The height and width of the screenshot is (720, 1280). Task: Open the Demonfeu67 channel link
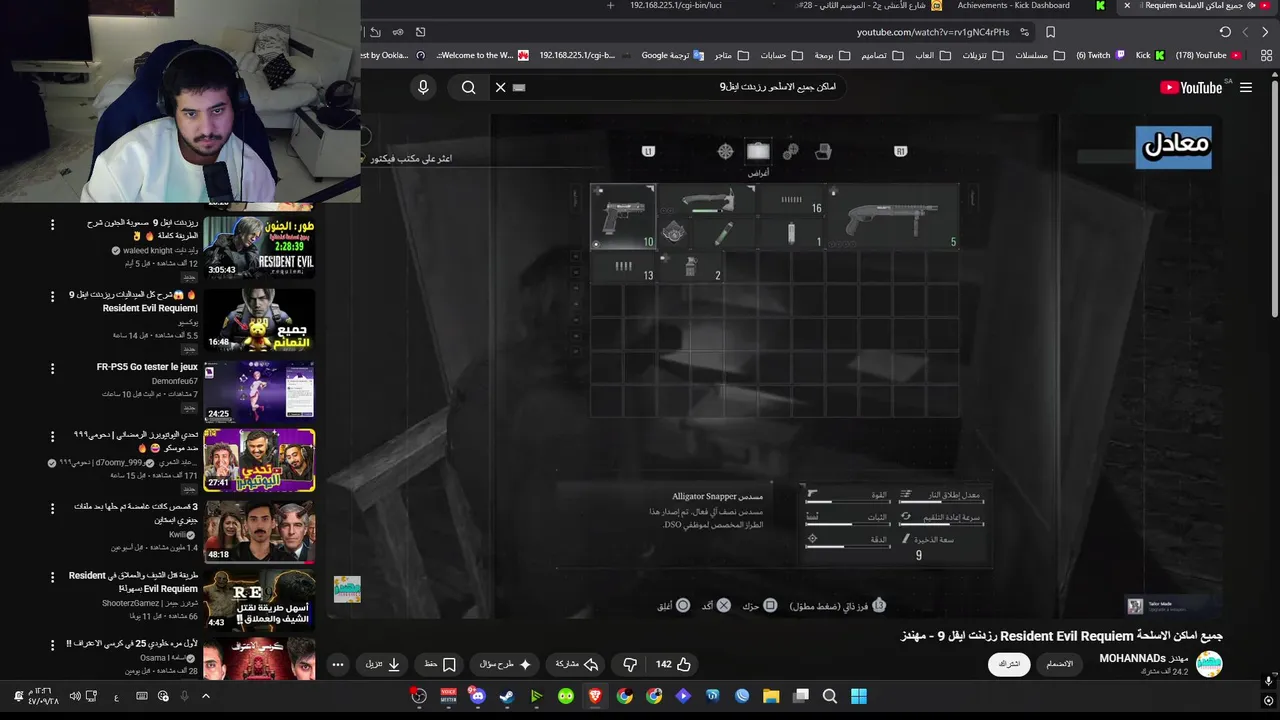[x=175, y=381]
